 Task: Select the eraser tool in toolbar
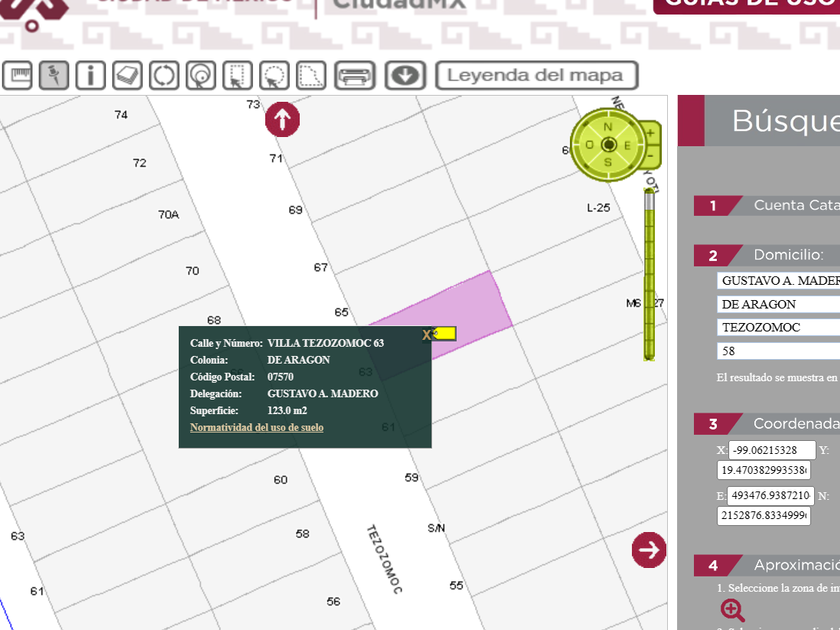127,75
